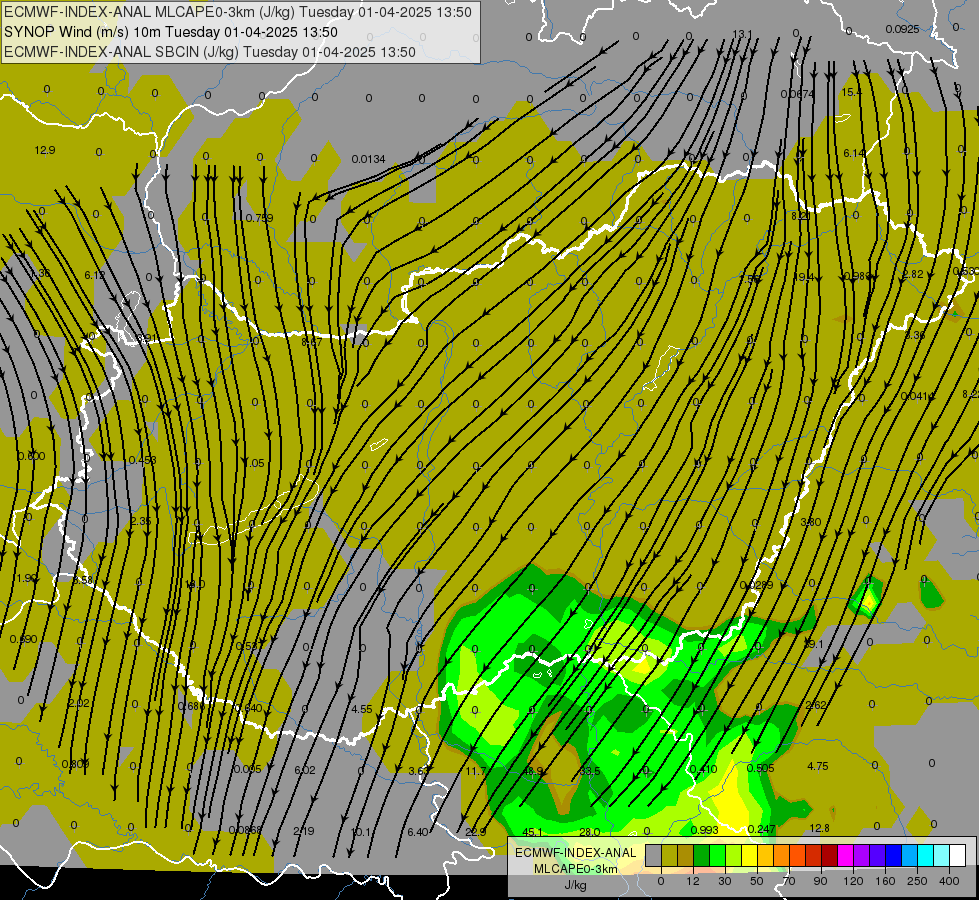
Task: Click the legend tick label '120'
Action: 854,881
